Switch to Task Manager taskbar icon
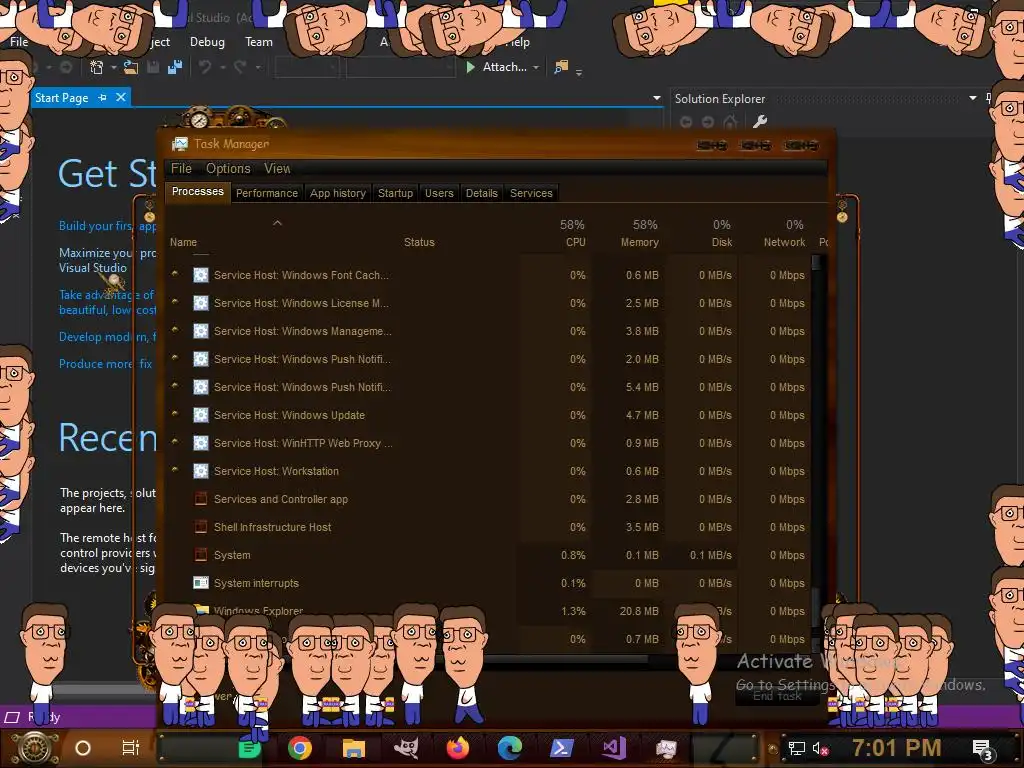 pos(666,748)
